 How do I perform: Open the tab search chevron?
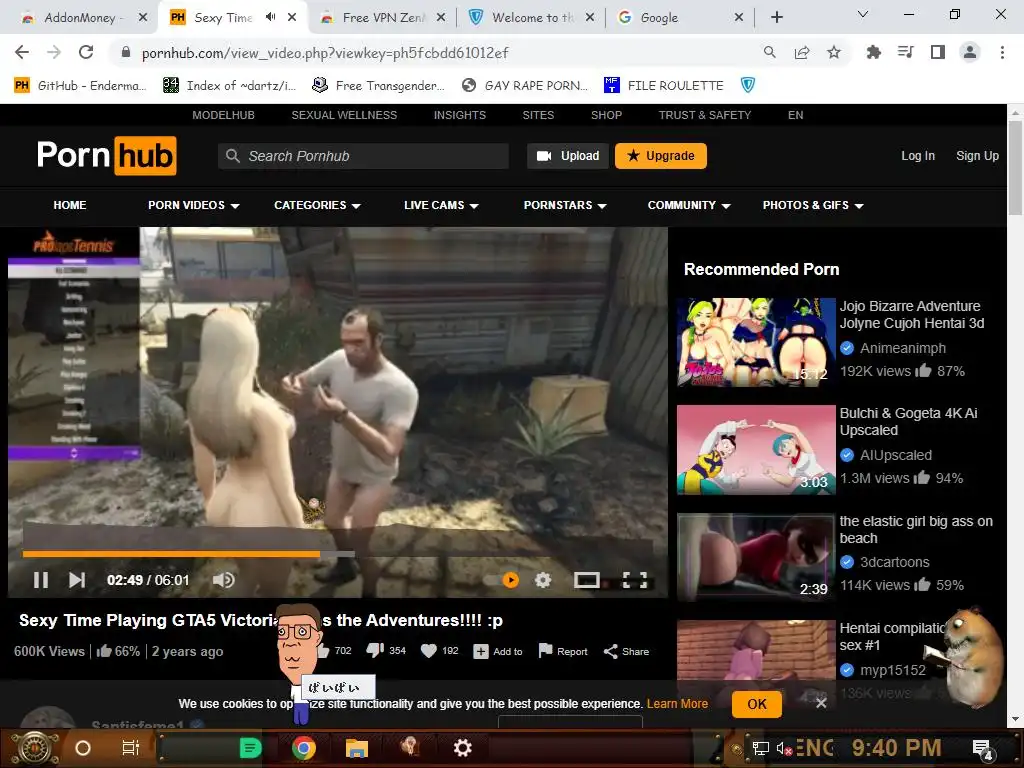click(x=863, y=14)
